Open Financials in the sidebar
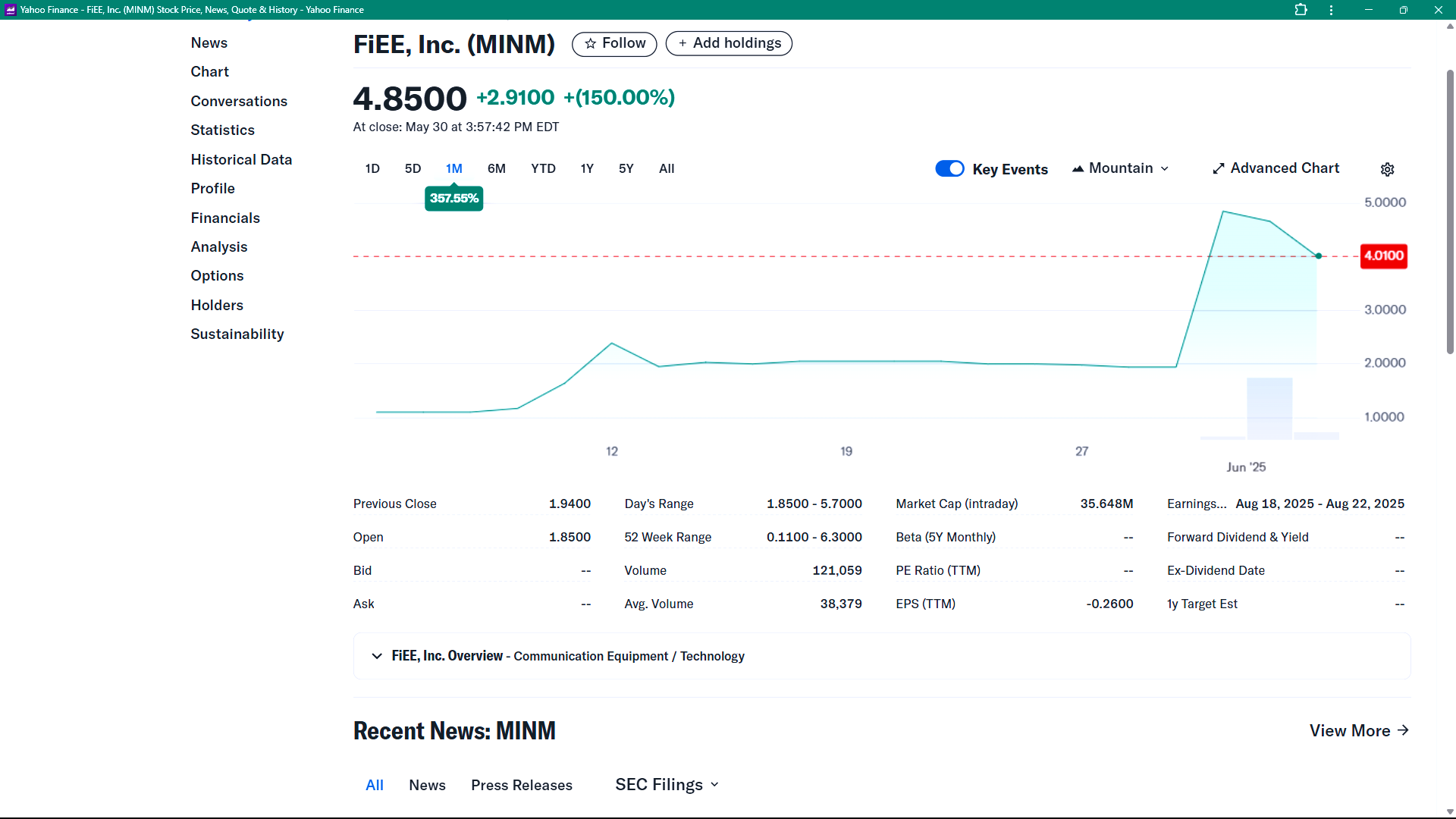Screen dimensions: 1456x819 point(225,218)
